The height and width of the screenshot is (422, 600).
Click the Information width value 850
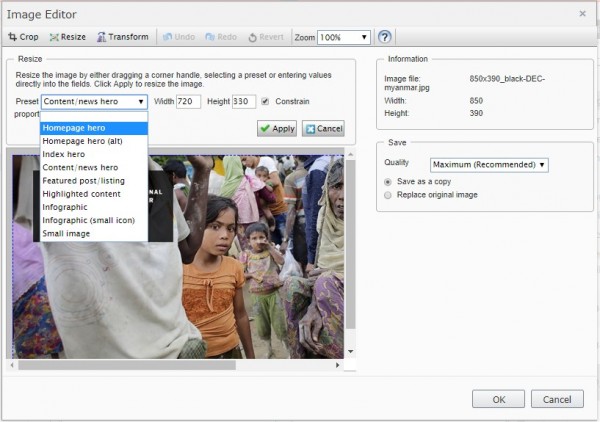point(476,101)
